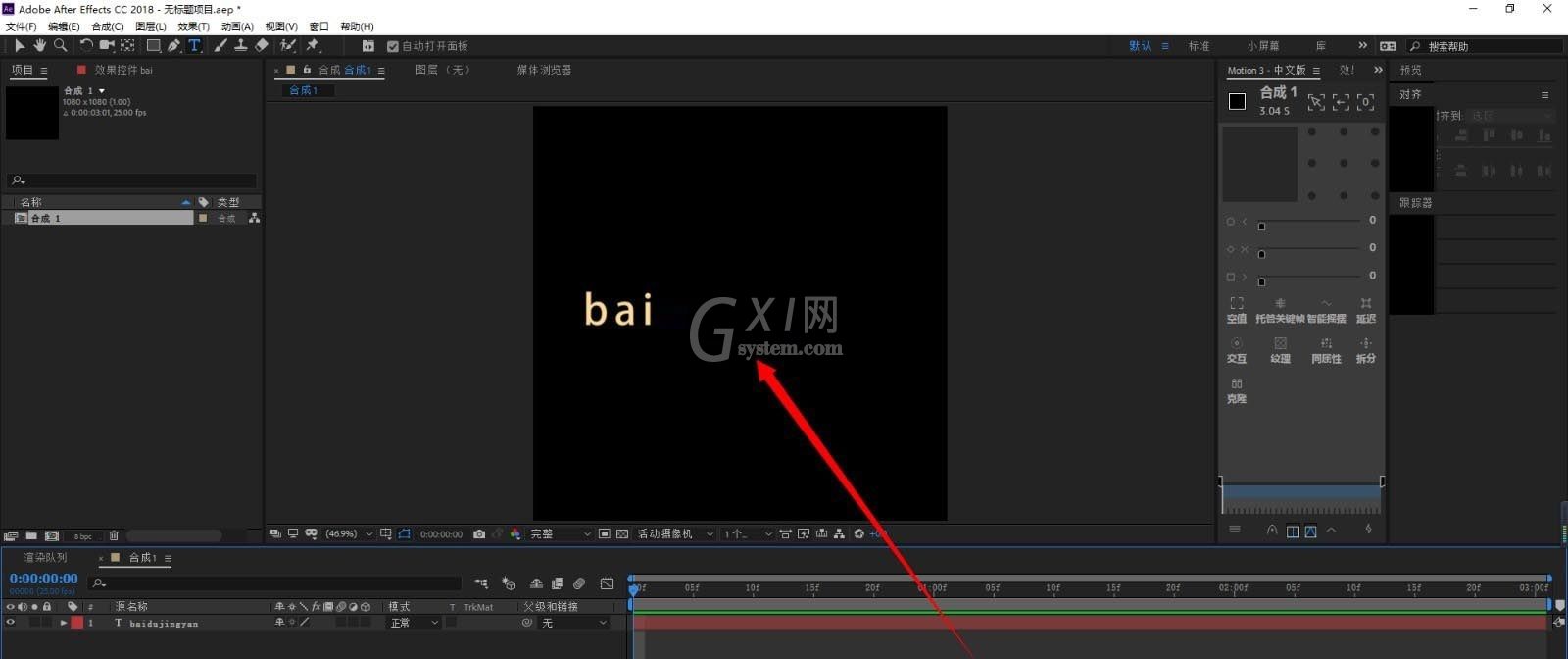1568x659 pixels.
Task: Select the Unified Camera tool
Action: (x=107, y=45)
